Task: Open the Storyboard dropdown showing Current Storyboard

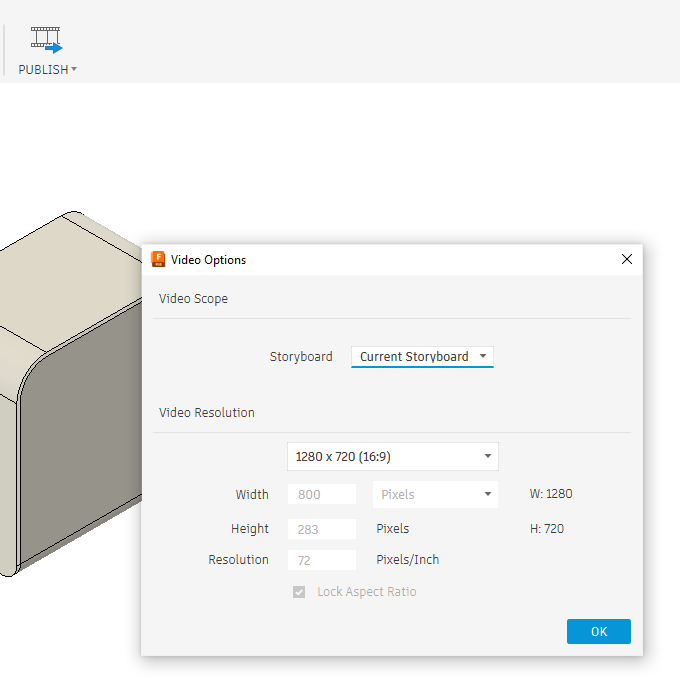Action: 422,357
